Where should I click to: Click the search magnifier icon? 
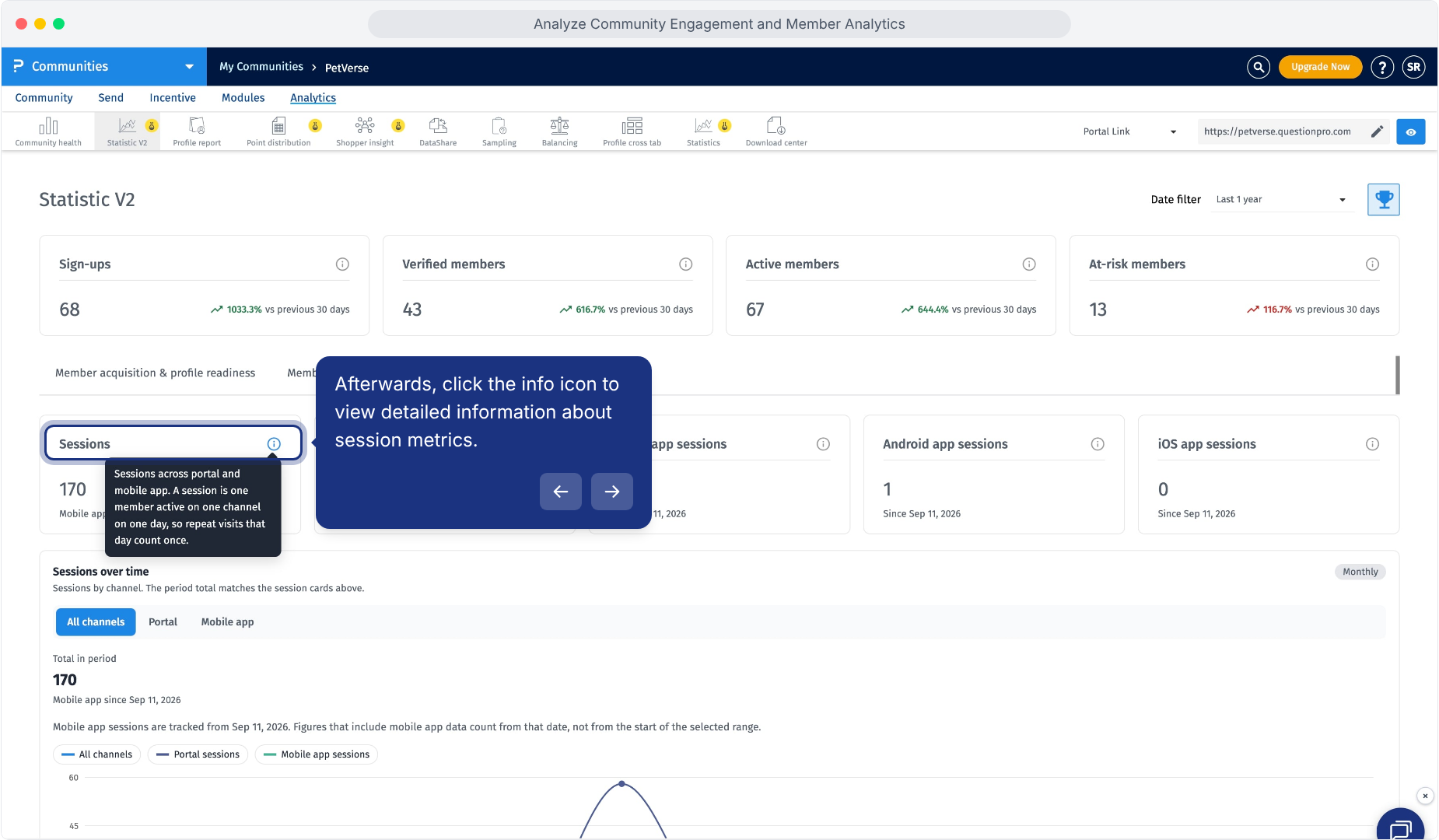(x=1259, y=67)
